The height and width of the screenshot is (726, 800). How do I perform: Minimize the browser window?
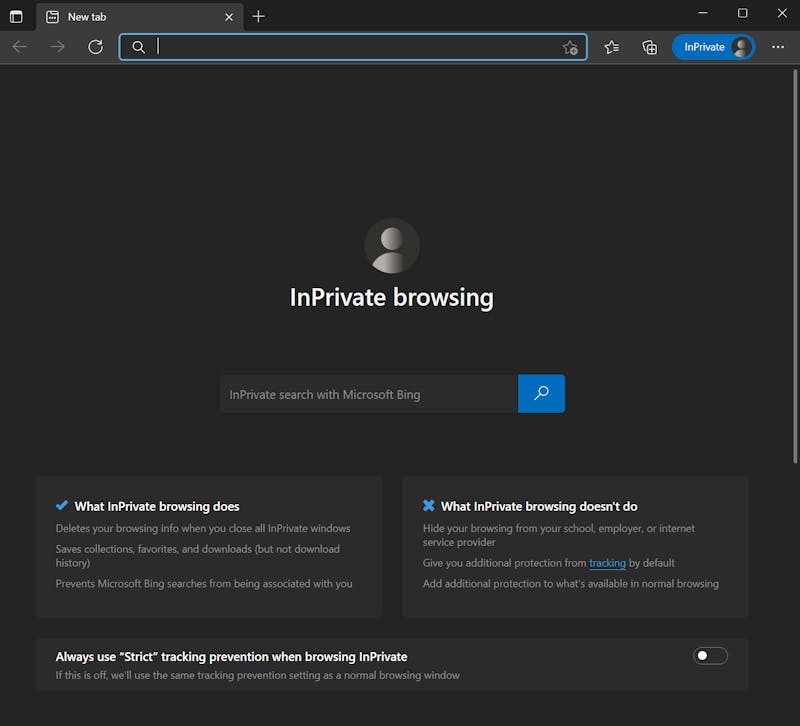pos(703,13)
